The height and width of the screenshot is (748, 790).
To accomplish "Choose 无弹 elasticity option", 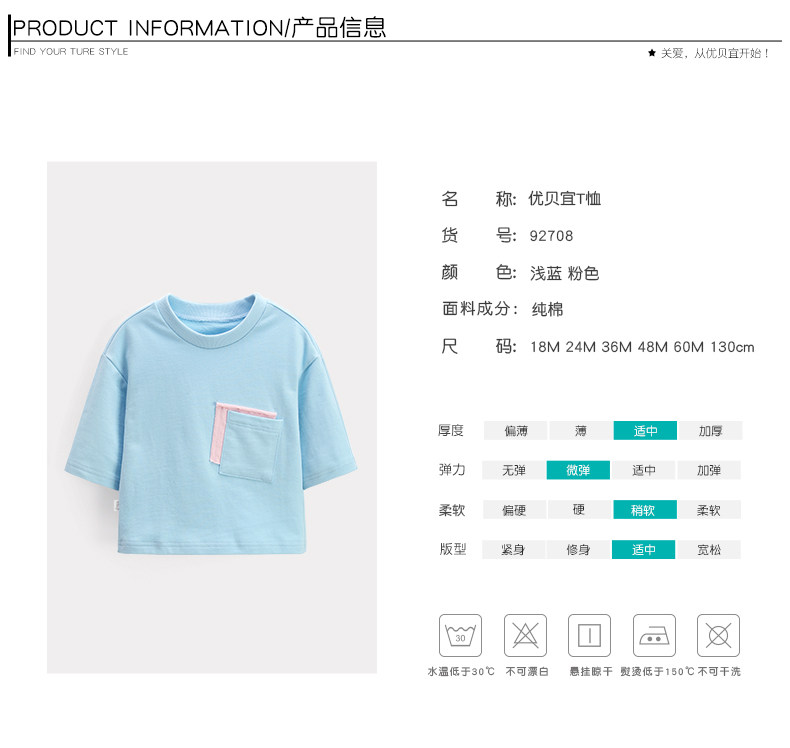I will (514, 470).
